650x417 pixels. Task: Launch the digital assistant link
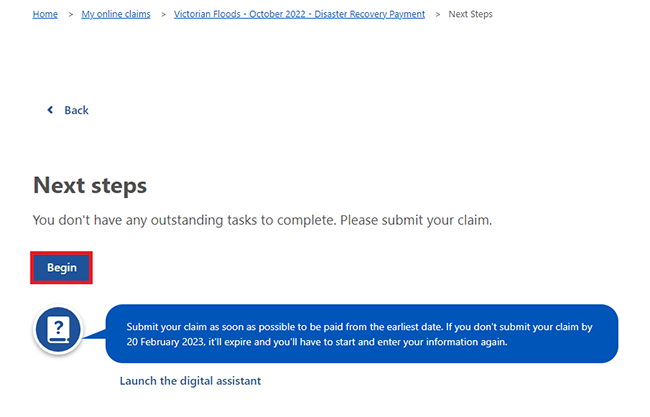(190, 381)
